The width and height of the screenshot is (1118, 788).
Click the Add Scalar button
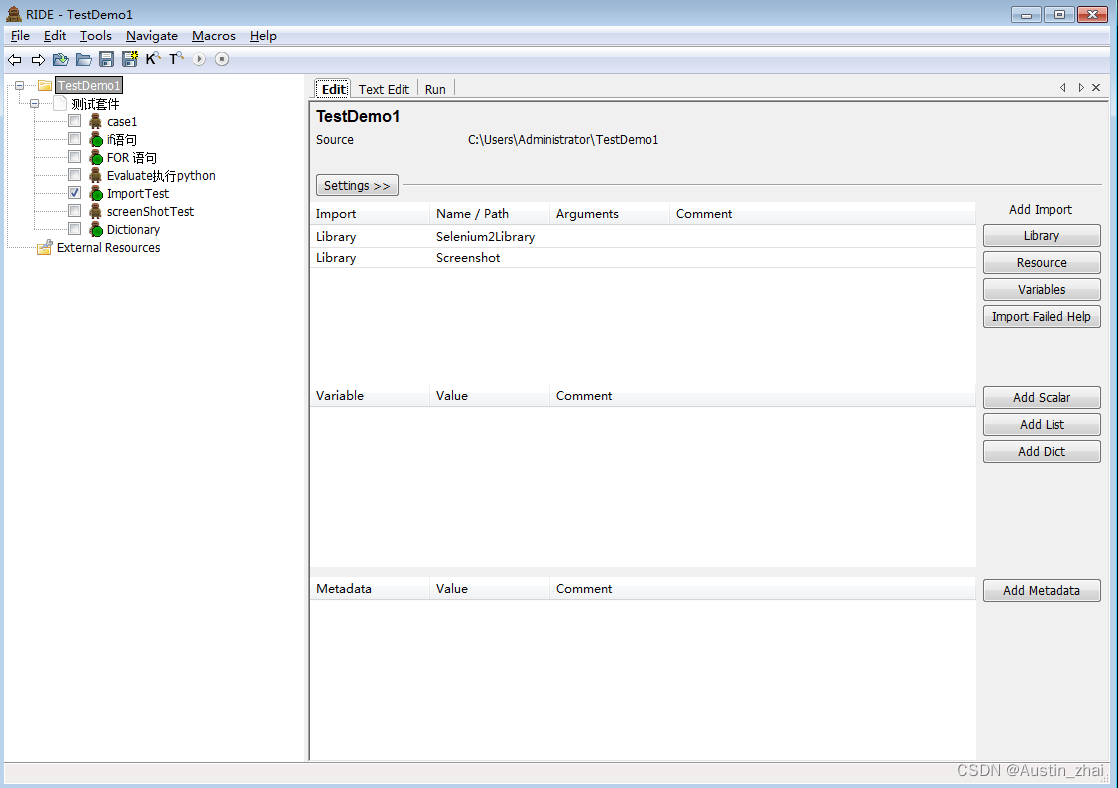tap(1042, 397)
